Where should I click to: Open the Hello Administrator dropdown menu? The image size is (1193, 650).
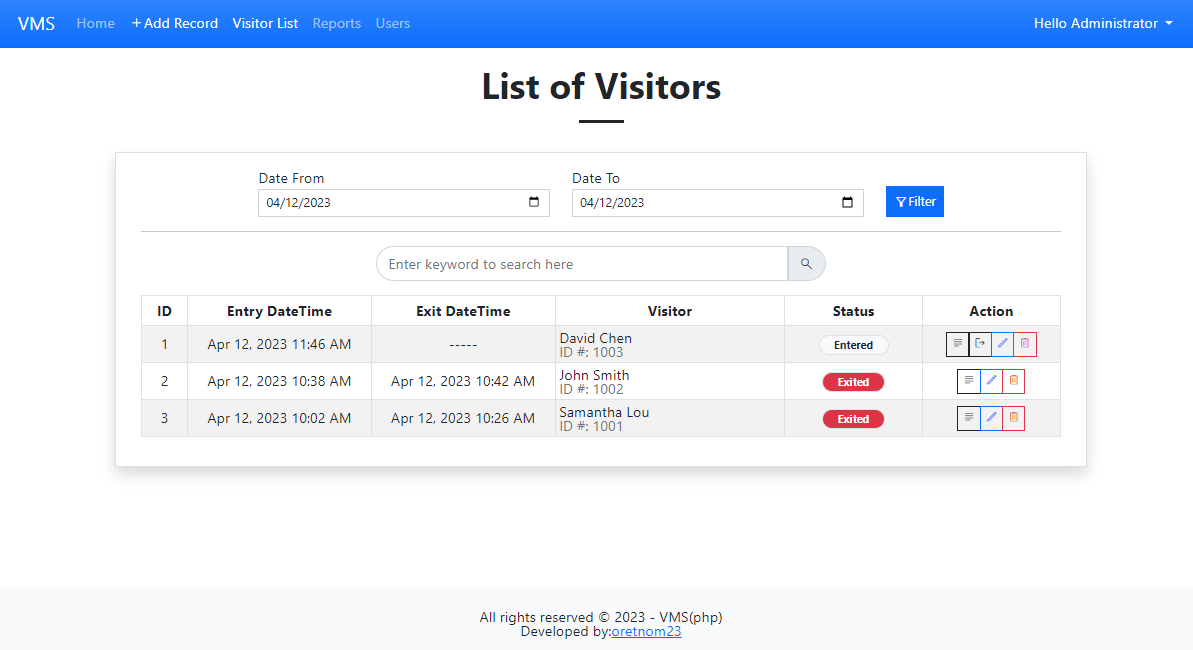(1102, 23)
